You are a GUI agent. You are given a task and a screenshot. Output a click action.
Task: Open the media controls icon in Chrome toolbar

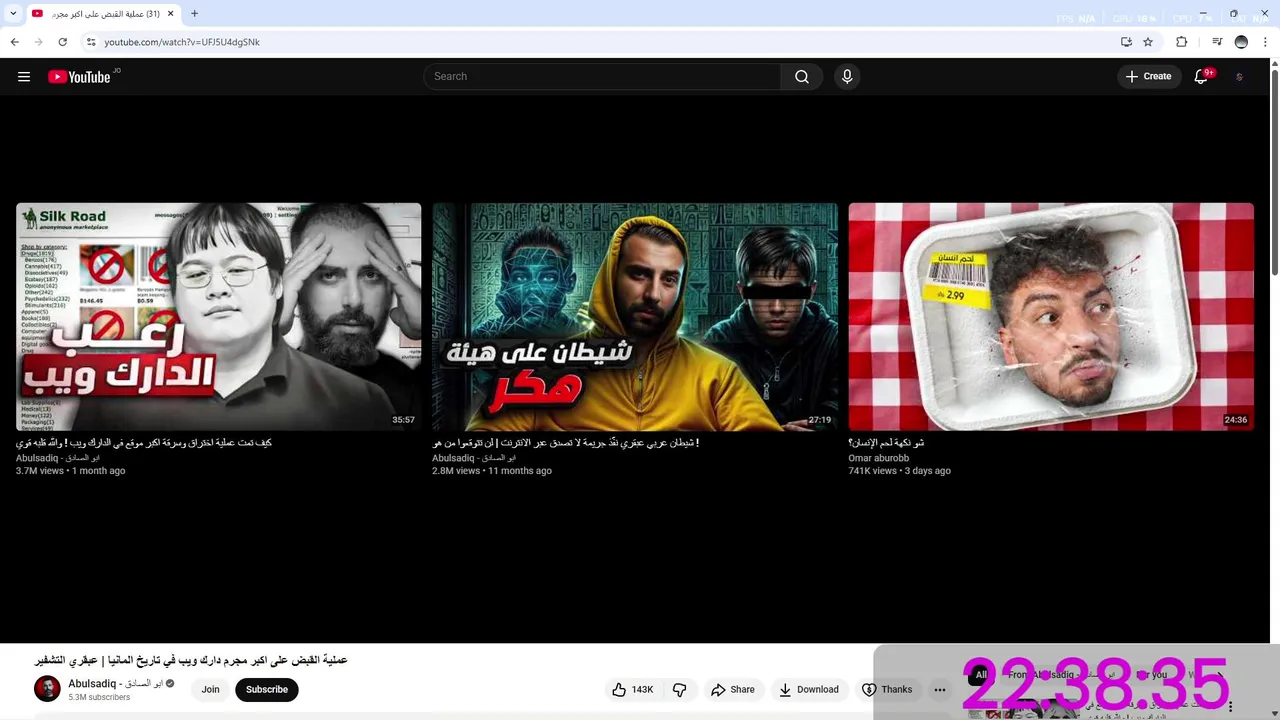[x=1217, y=42]
